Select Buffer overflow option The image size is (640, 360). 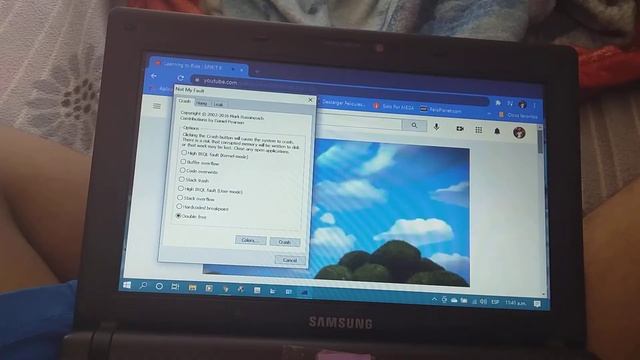200,162
